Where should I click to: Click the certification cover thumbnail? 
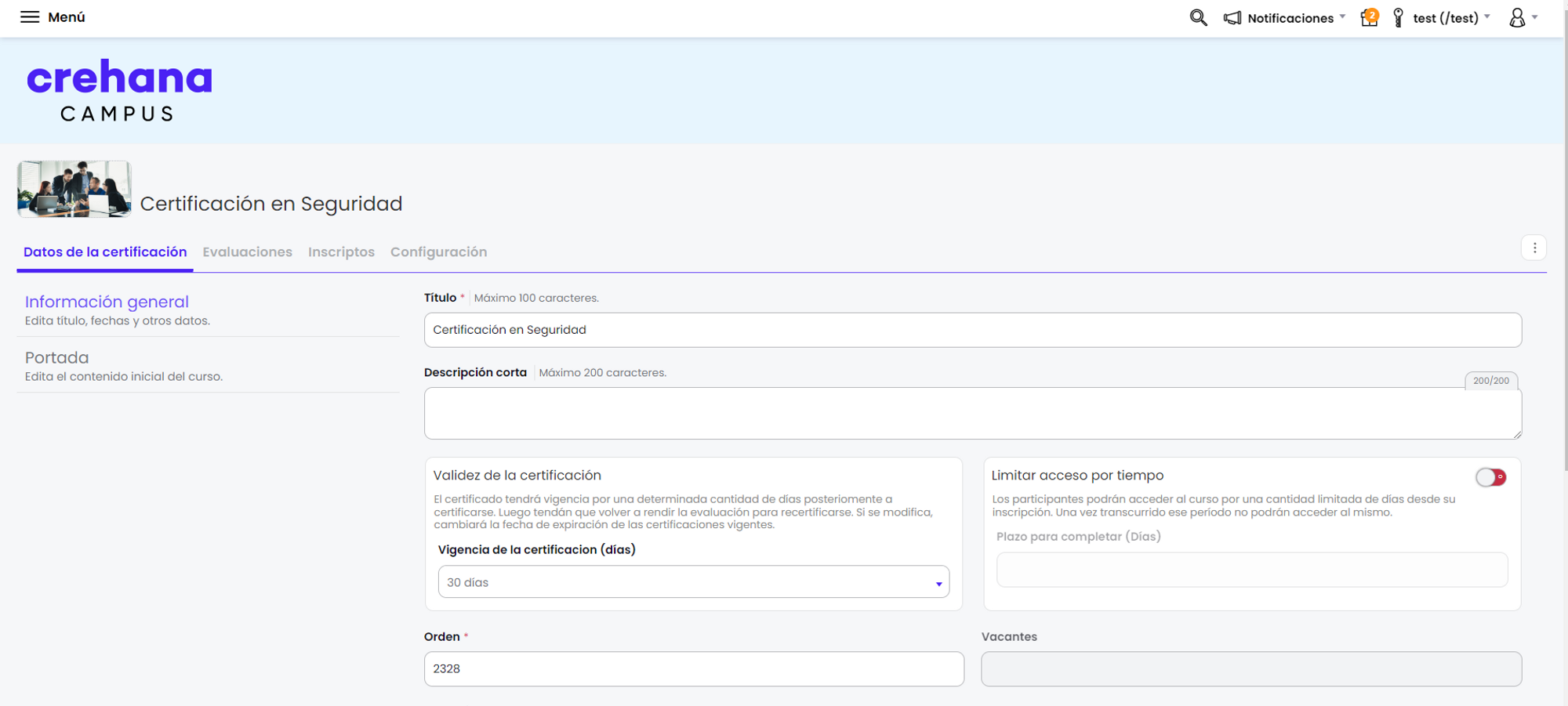point(74,189)
